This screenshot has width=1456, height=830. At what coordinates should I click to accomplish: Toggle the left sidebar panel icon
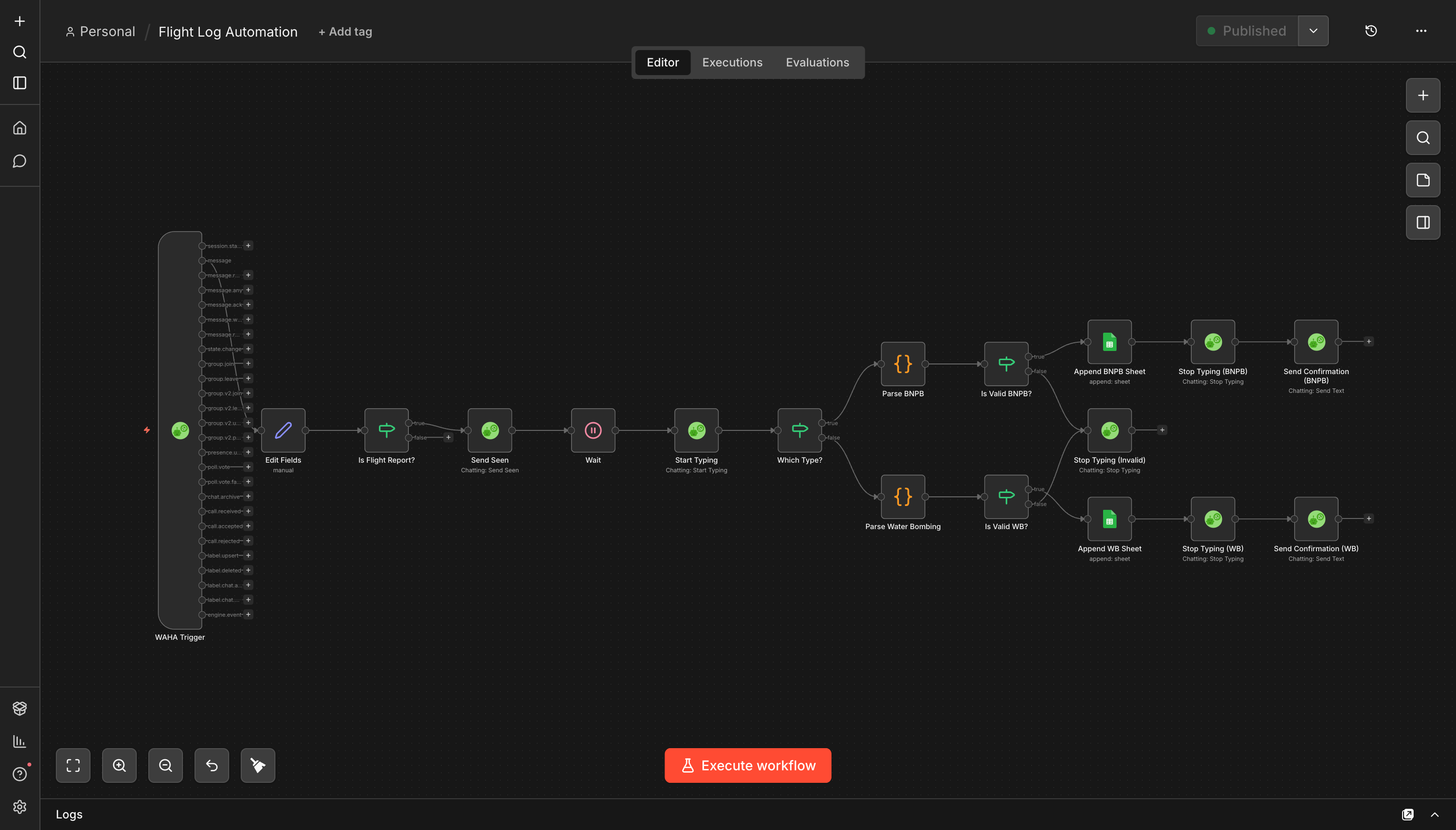pos(20,83)
